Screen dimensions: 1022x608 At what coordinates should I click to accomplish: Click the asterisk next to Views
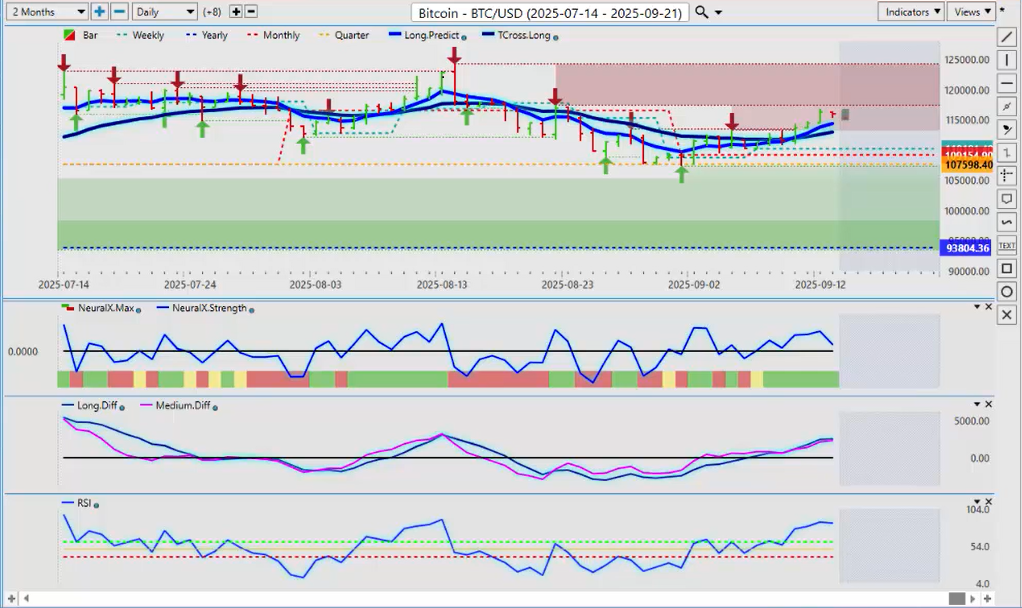coord(1002,11)
